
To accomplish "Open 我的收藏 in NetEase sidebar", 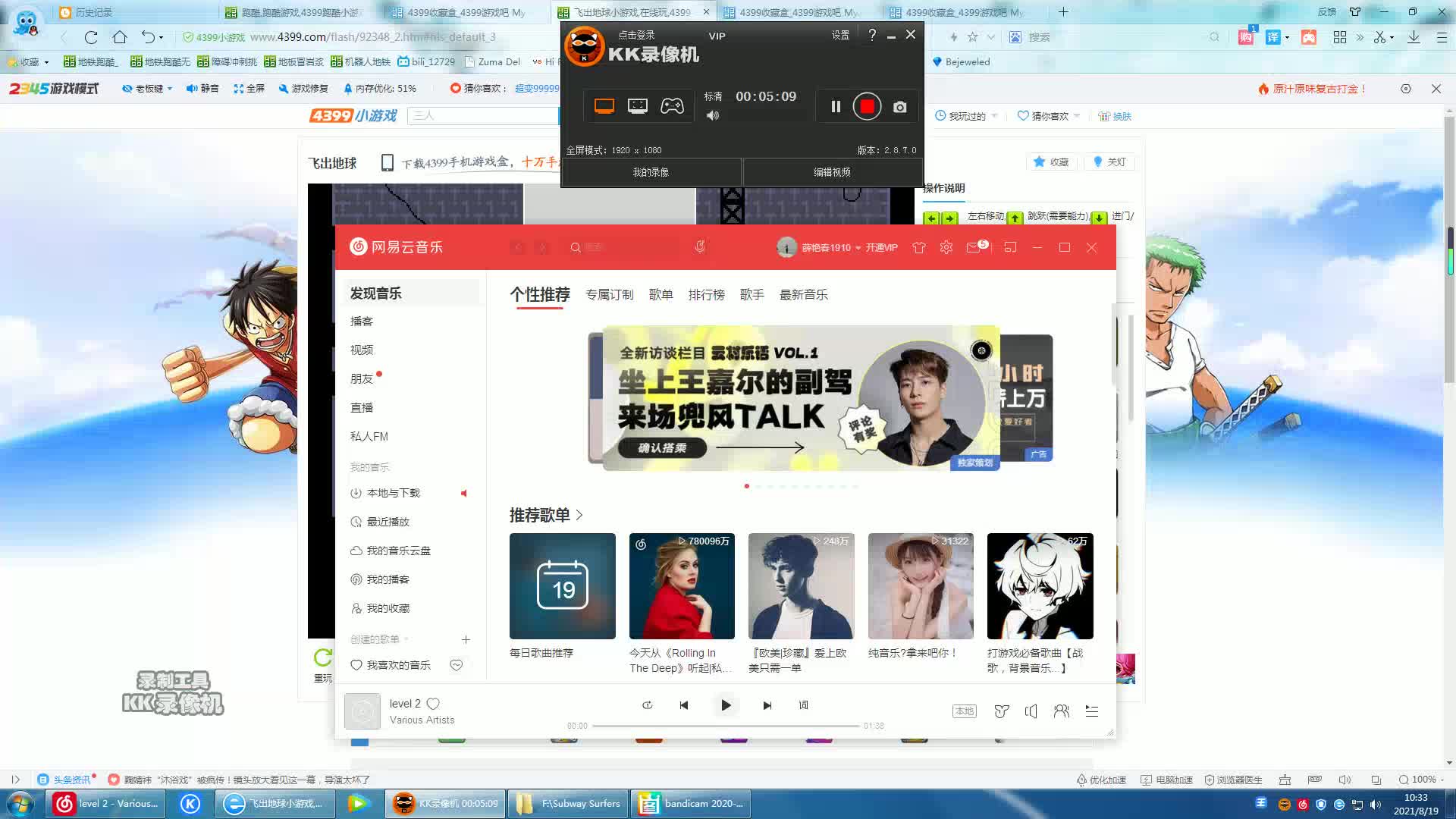I will [x=388, y=608].
